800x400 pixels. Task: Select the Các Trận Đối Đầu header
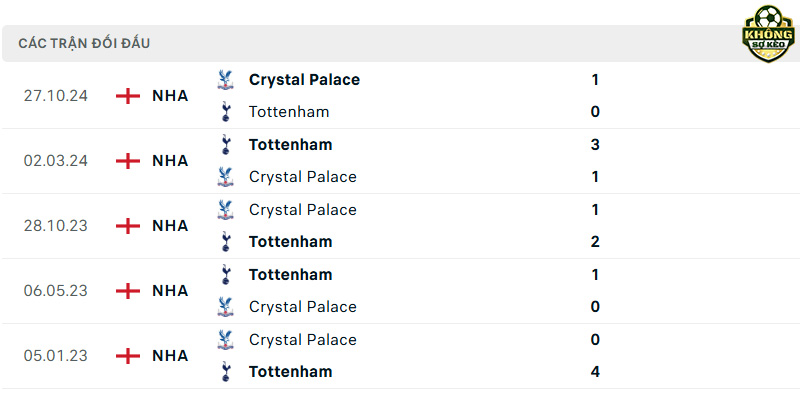[84, 43]
